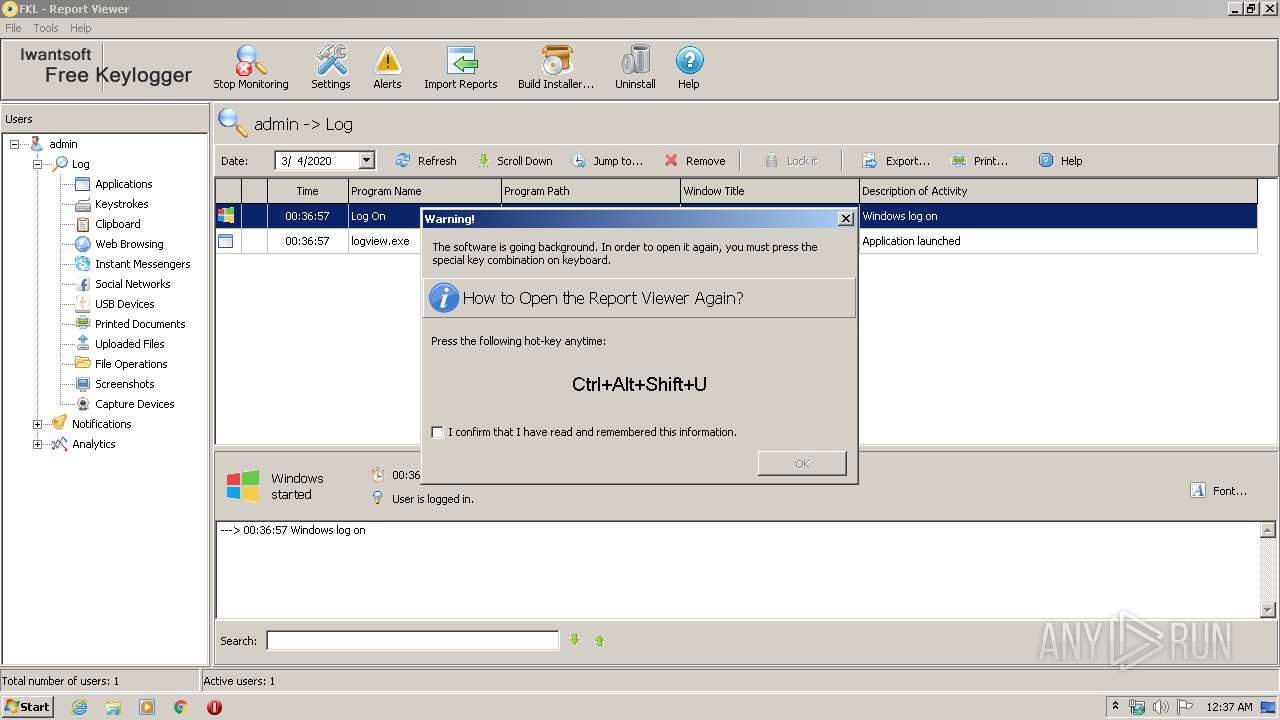Collapse the admin tree node
The height and width of the screenshot is (720, 1280).
15,144
